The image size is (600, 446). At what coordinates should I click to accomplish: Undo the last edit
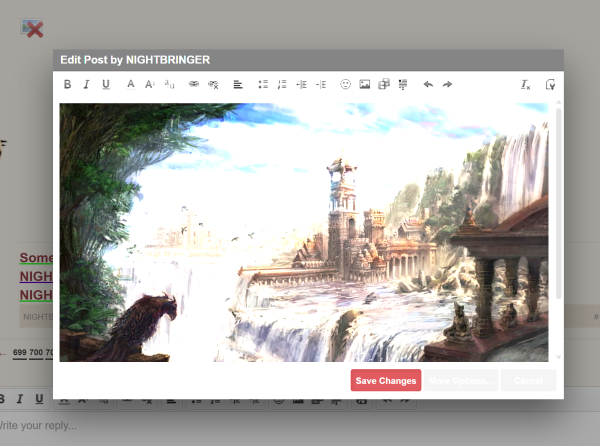click(428, 85)
